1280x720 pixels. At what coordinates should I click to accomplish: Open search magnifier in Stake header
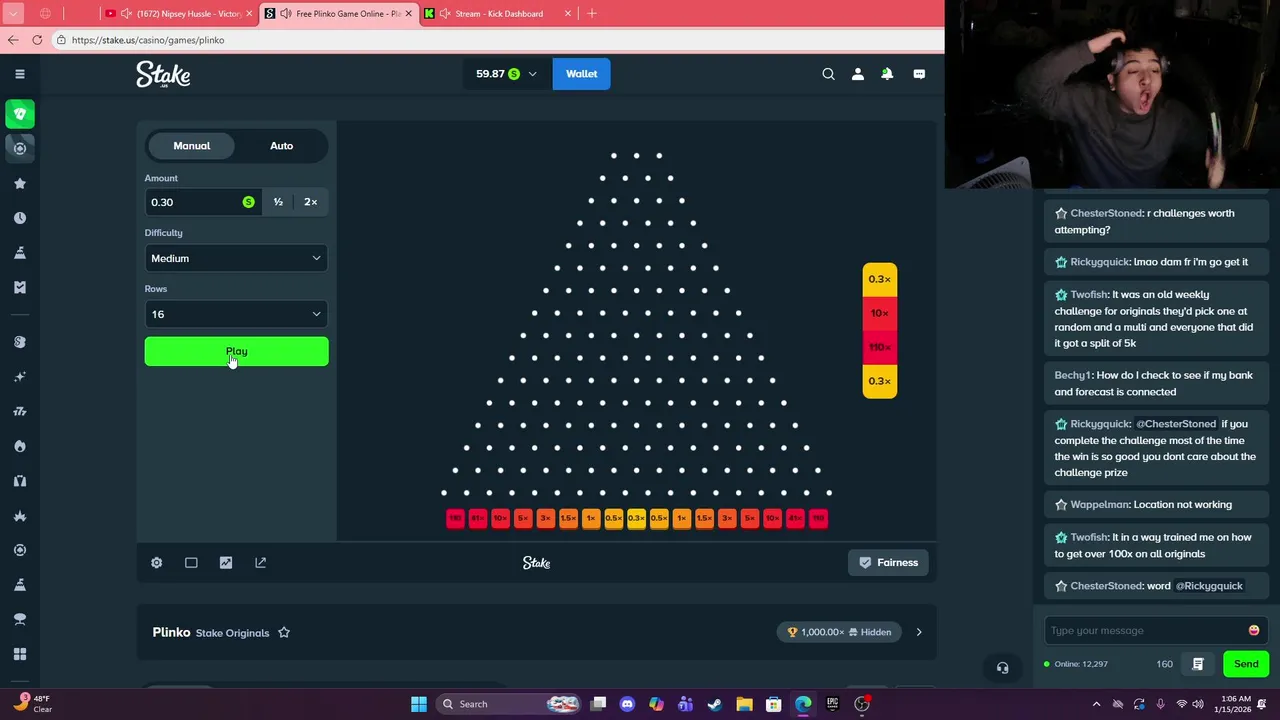[x=828, y=74]
